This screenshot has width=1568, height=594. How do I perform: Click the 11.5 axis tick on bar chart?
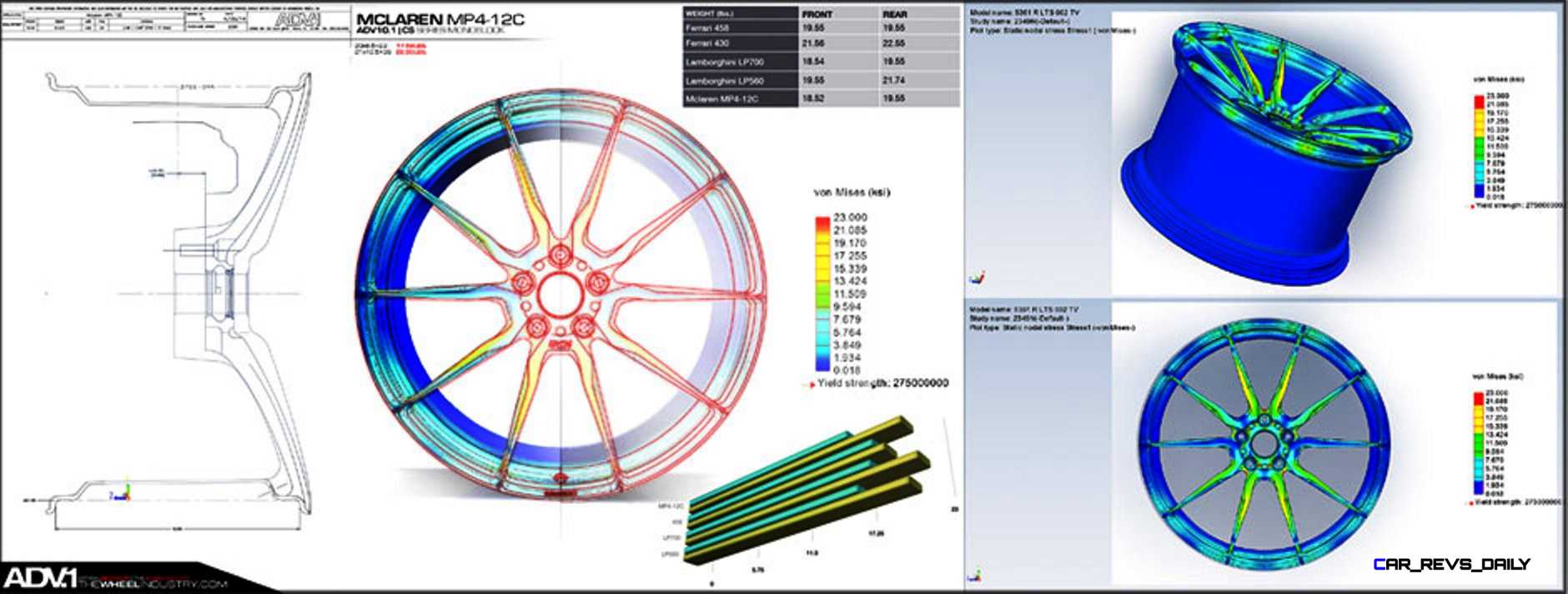812,552
